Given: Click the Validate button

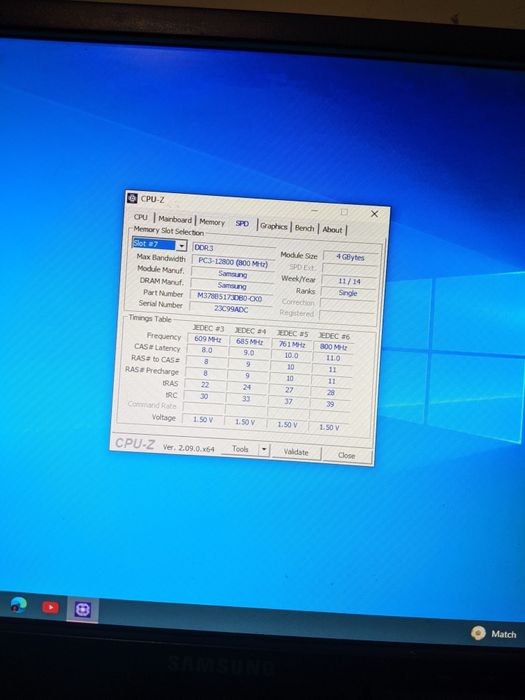Looking at the screenshot, I should [296, 452].
